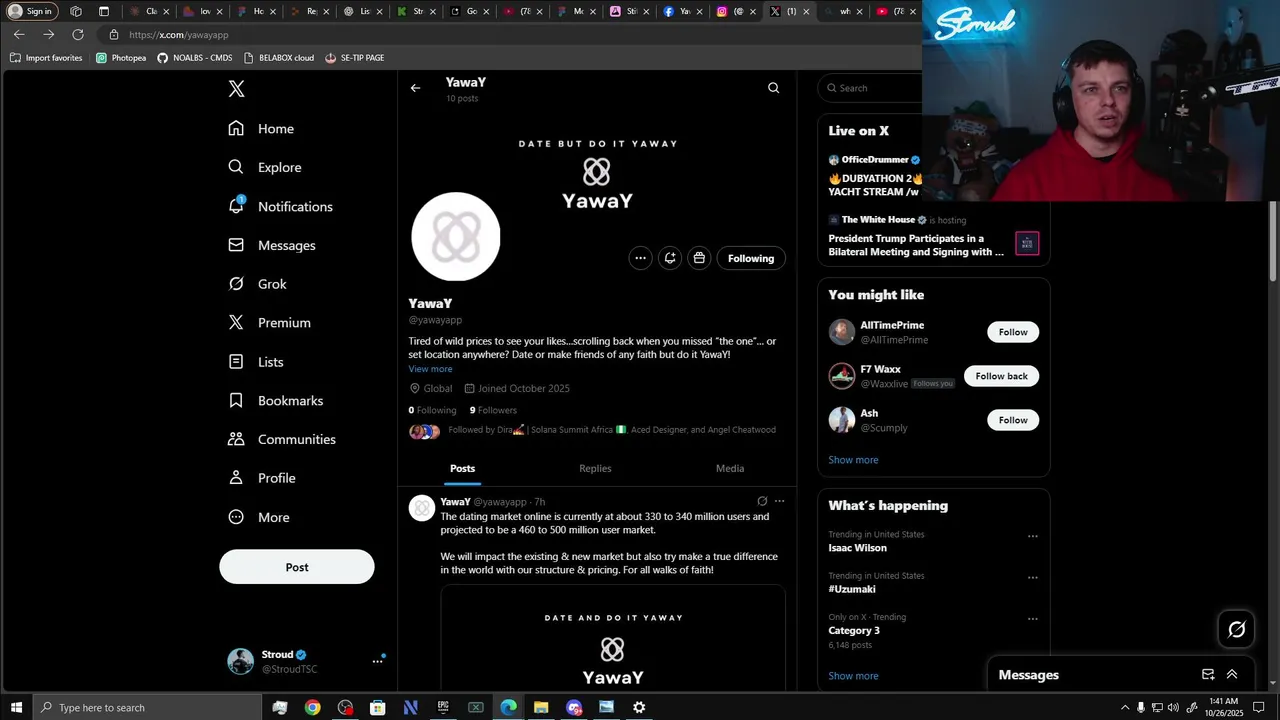This screenshot has width=1280, height=720.
Task: Switch to the Replies tab
Action: pos(595,468)
